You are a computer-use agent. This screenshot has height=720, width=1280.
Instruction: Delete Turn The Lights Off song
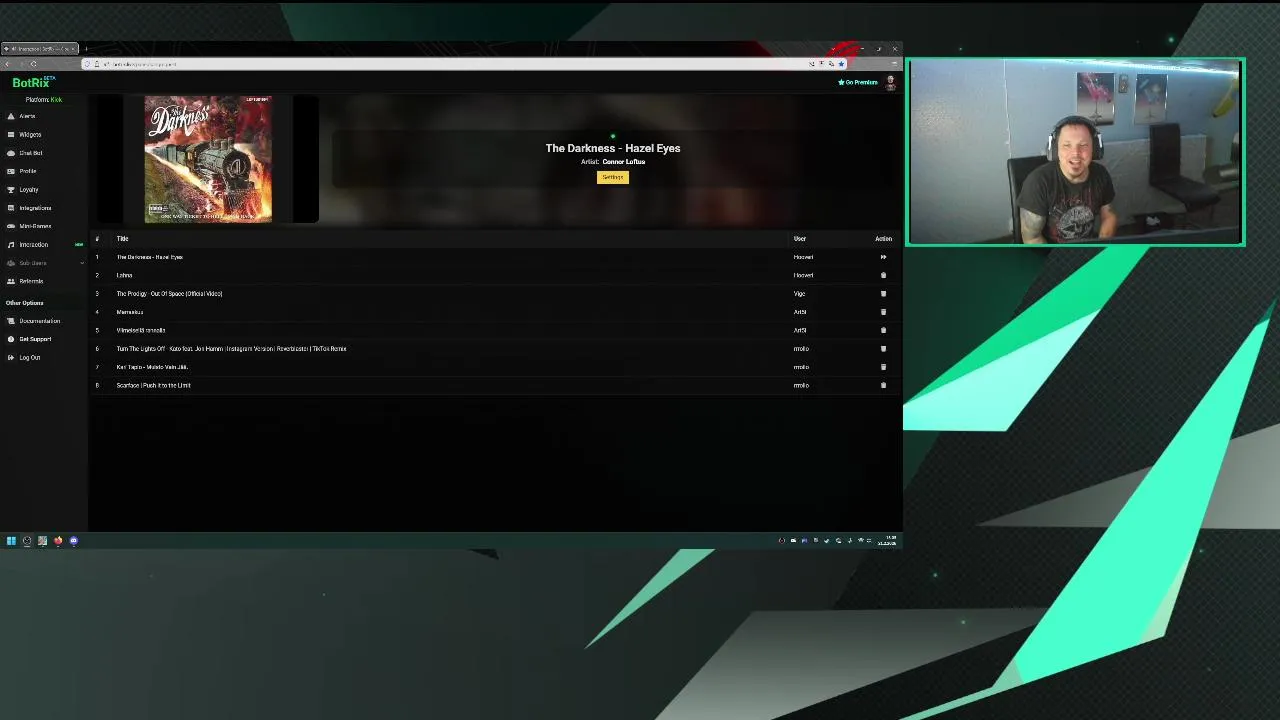[x=883, y=349]
